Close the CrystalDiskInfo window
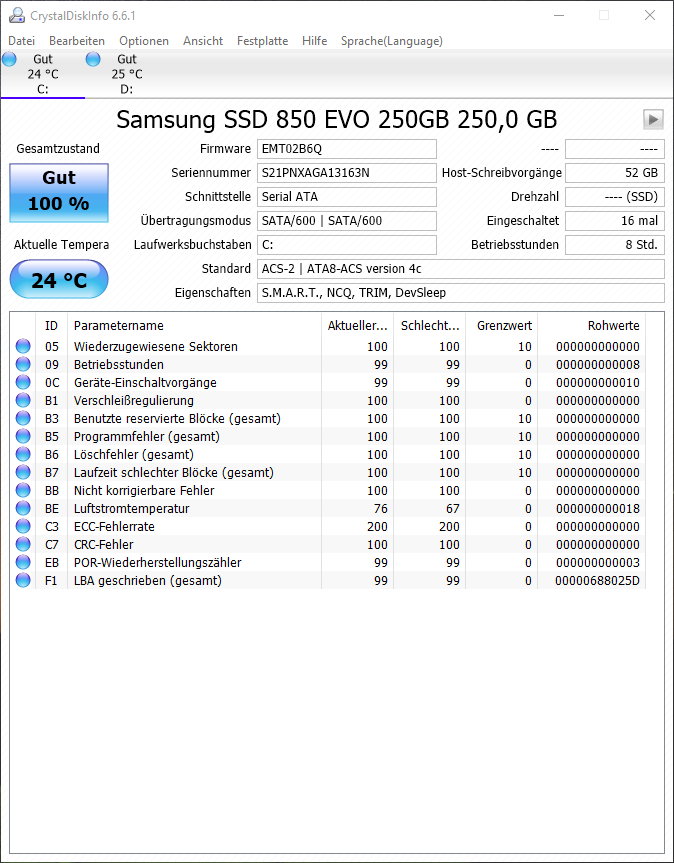 pos(650,15)
